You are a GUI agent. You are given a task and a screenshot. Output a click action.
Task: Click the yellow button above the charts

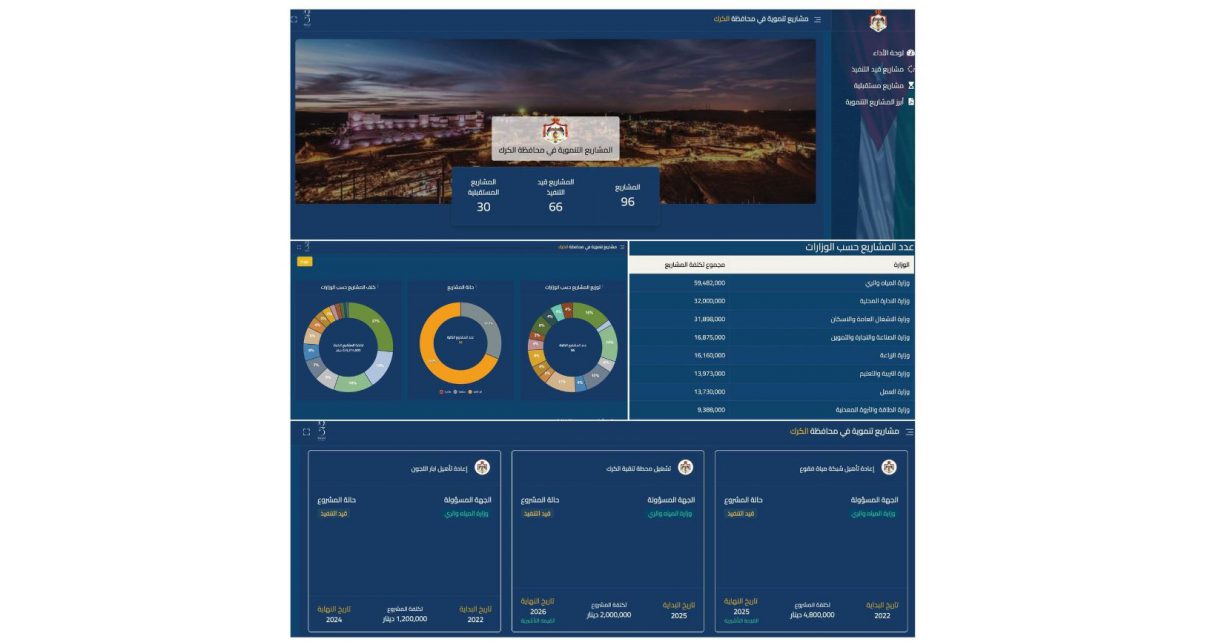305,261
